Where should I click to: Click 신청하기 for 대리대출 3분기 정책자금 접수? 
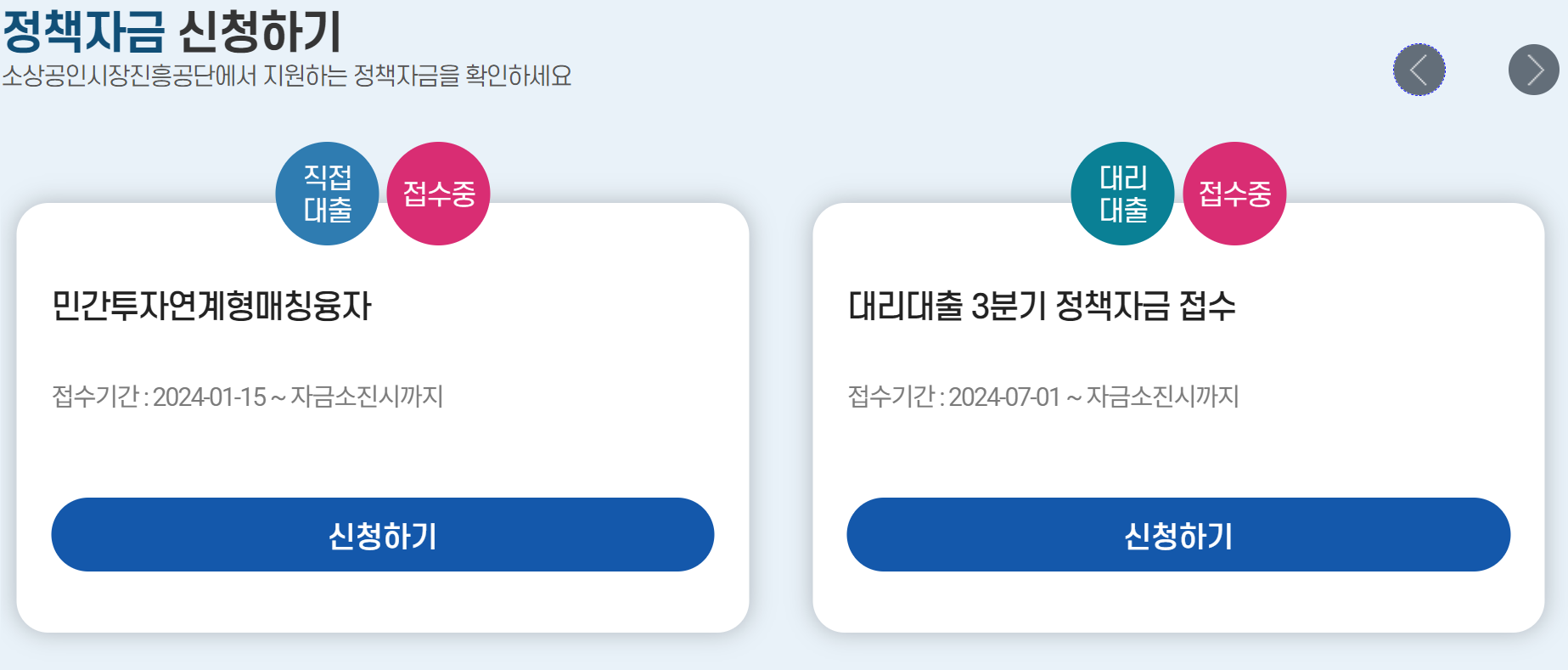[1178, 534]
